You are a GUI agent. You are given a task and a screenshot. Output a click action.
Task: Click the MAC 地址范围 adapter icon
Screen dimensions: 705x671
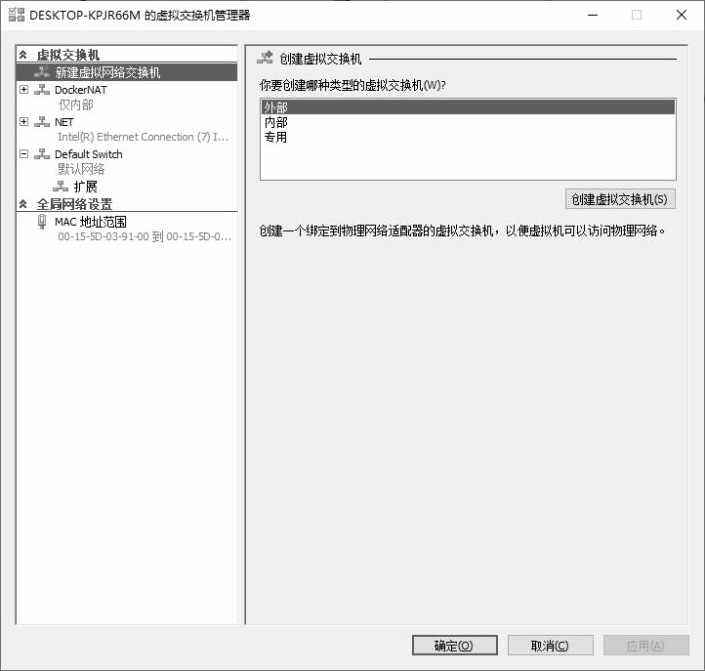pyautogui.click(x=42, y=222)
